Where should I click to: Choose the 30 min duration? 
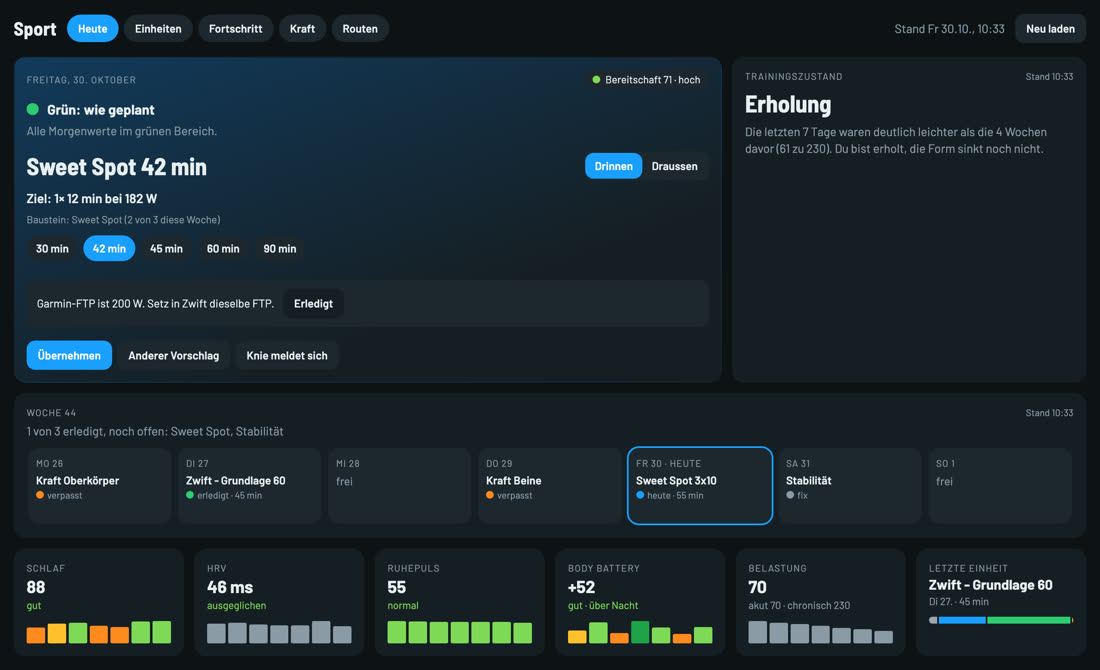point(53,248)
